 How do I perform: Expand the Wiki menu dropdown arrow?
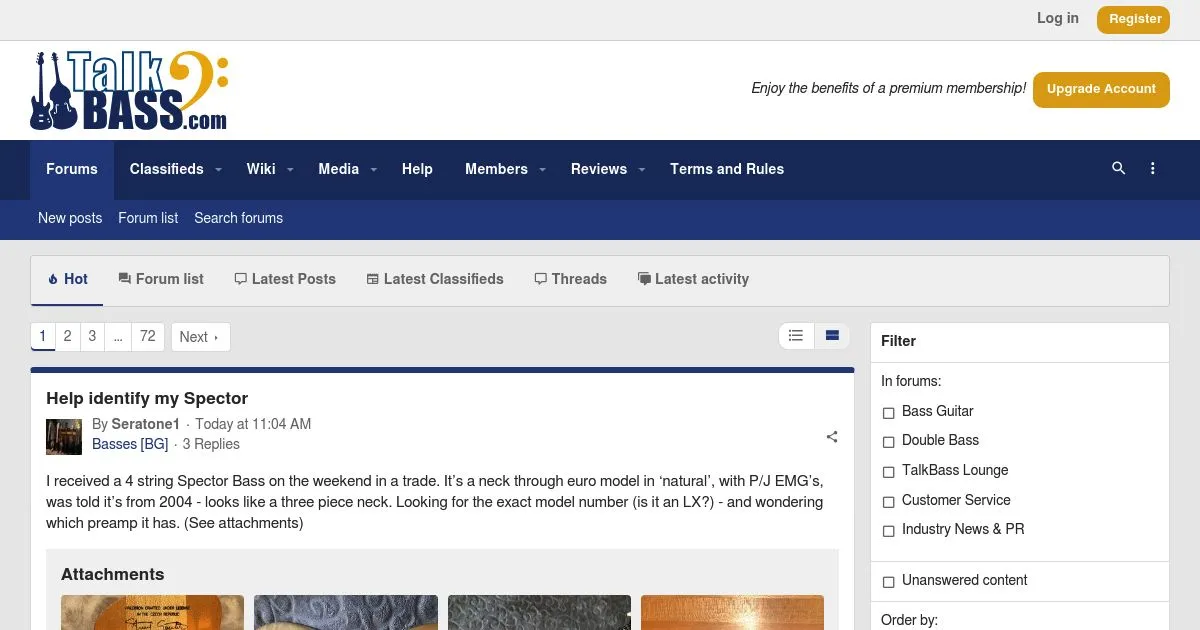click(290, 170)
